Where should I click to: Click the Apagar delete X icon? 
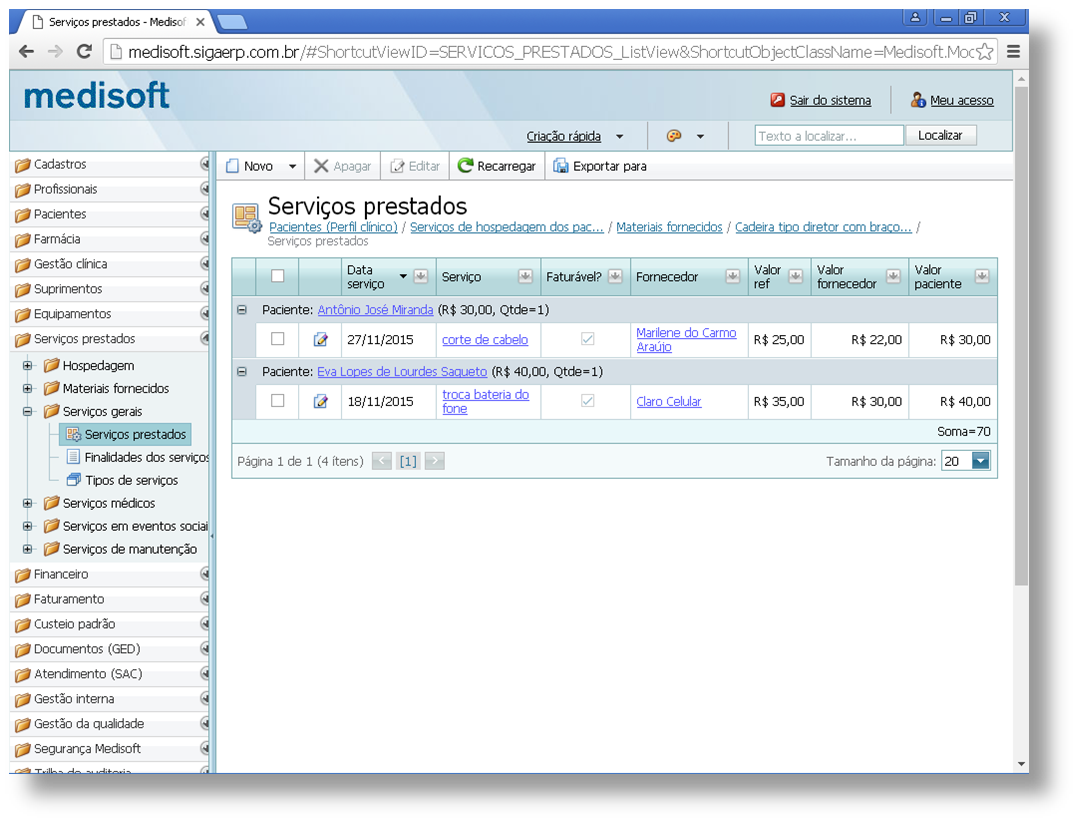[x=321, y=166]
